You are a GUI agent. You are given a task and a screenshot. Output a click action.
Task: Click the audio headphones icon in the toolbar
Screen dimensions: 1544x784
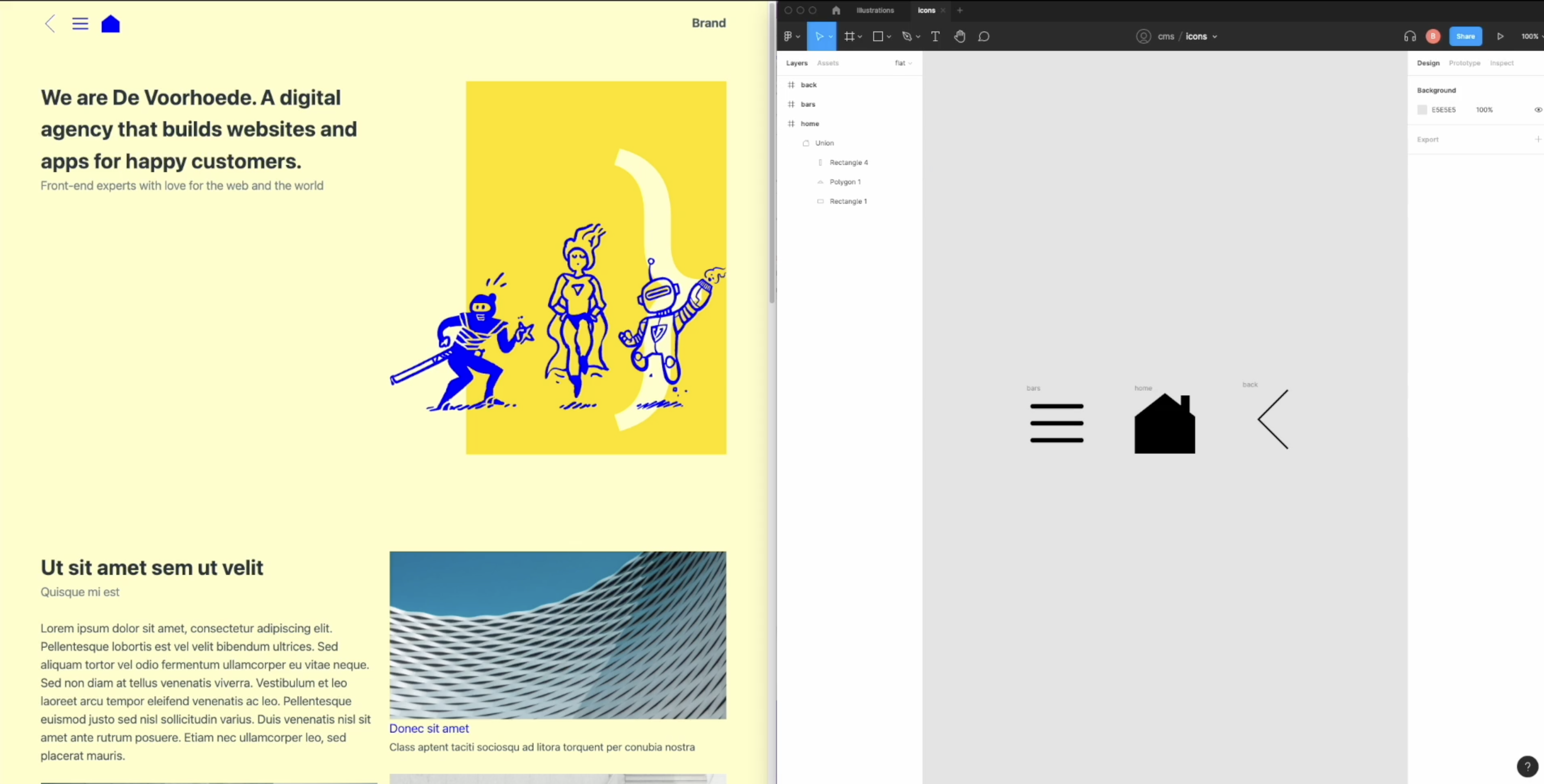(x=1410, y=36)
